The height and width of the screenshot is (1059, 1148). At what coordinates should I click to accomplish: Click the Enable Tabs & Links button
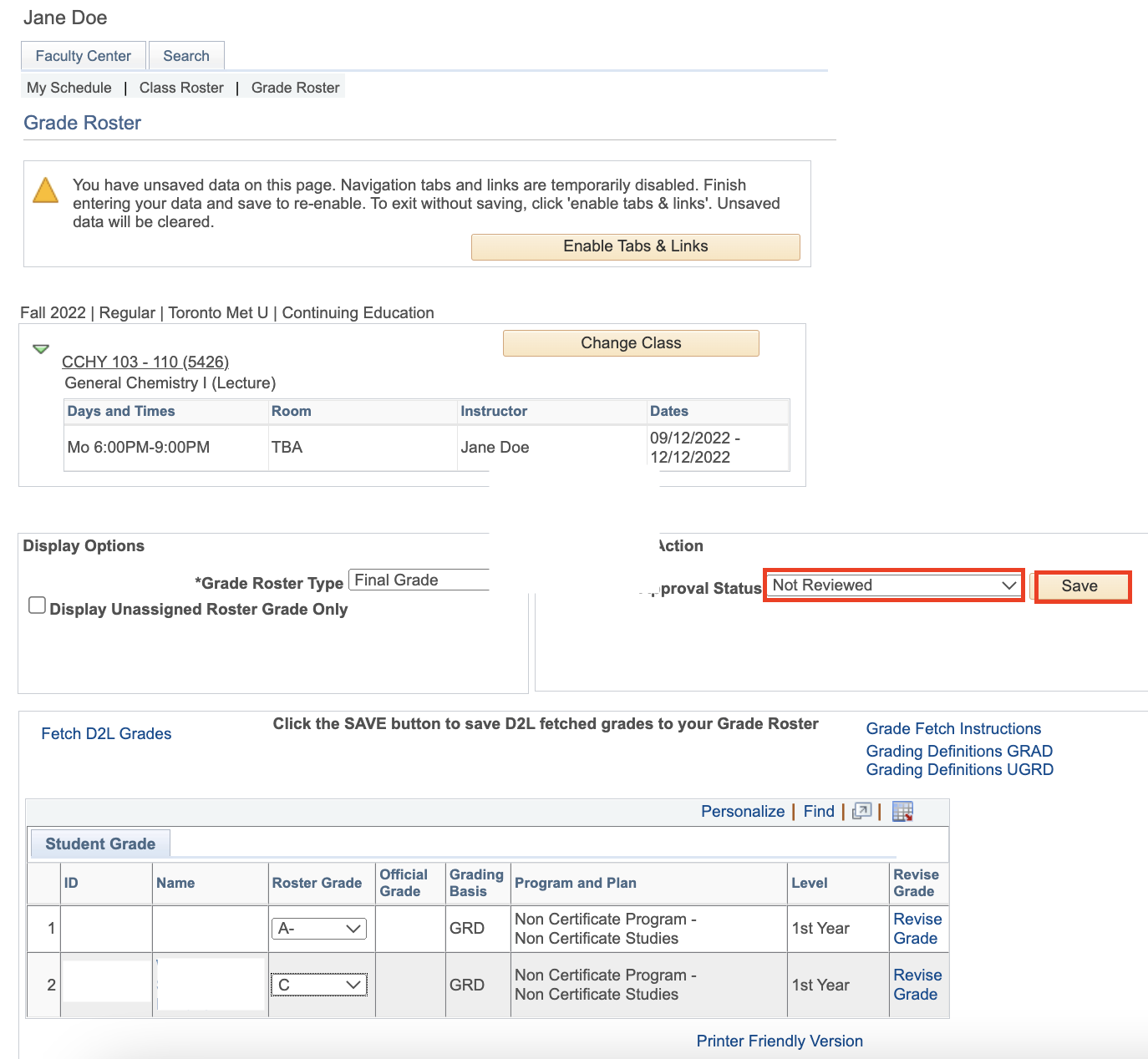click(635, 246)
